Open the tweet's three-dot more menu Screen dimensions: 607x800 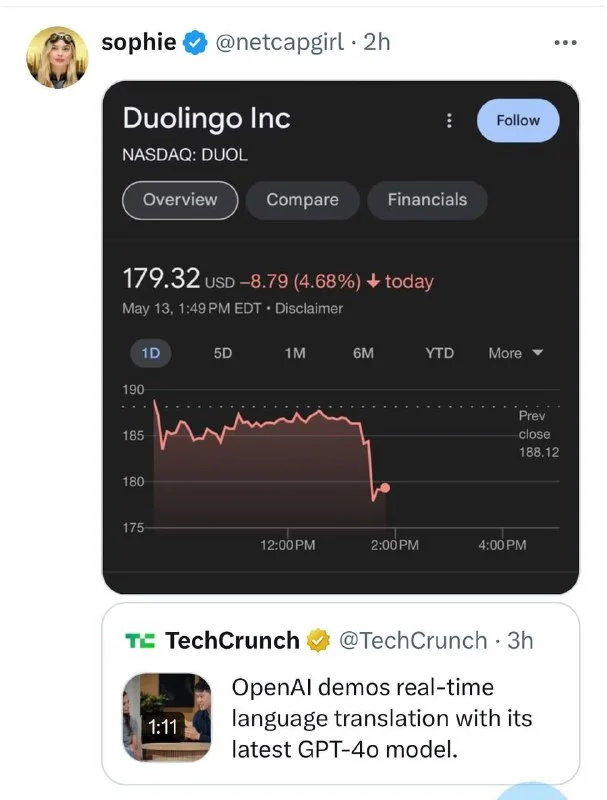tap(565, 43)
